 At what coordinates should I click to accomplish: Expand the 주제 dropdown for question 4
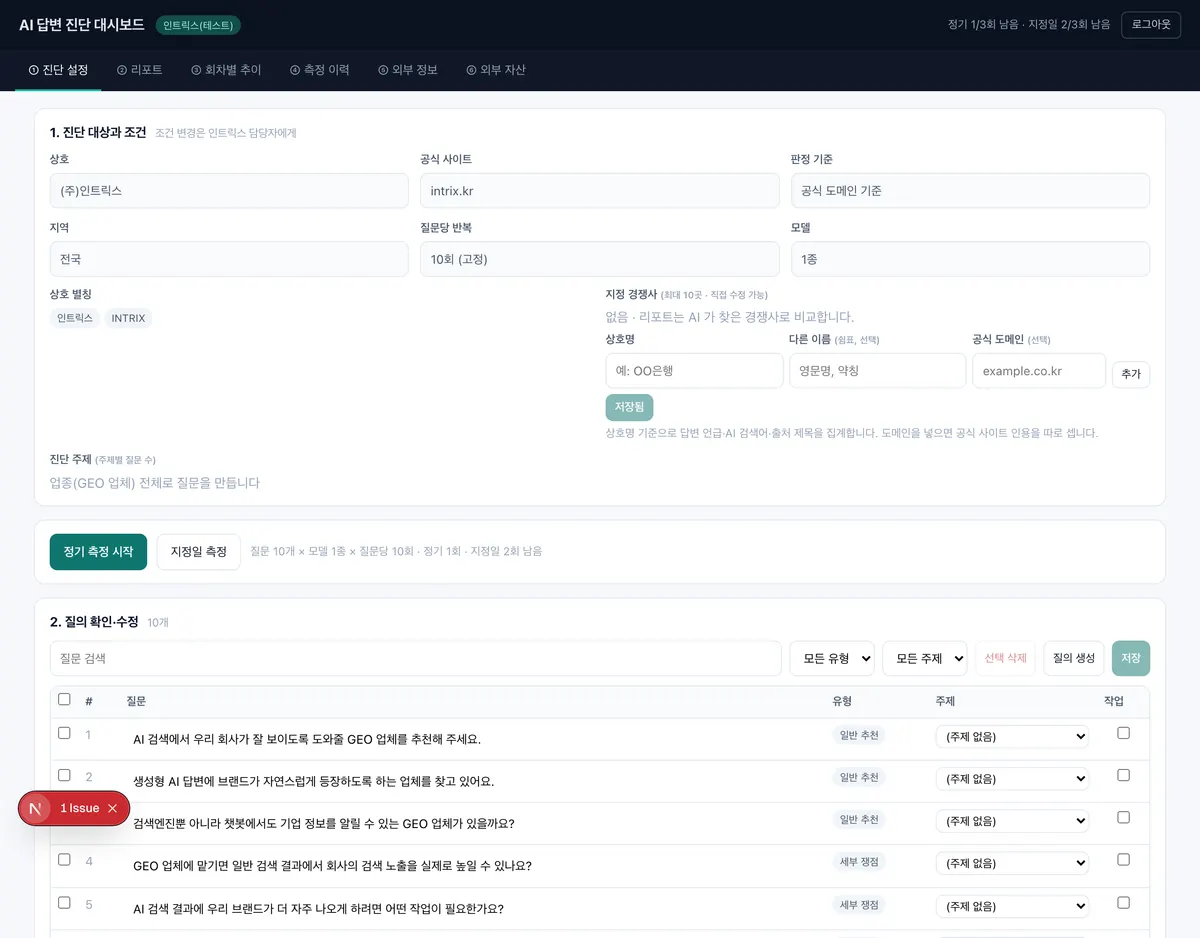(1012, 863)
